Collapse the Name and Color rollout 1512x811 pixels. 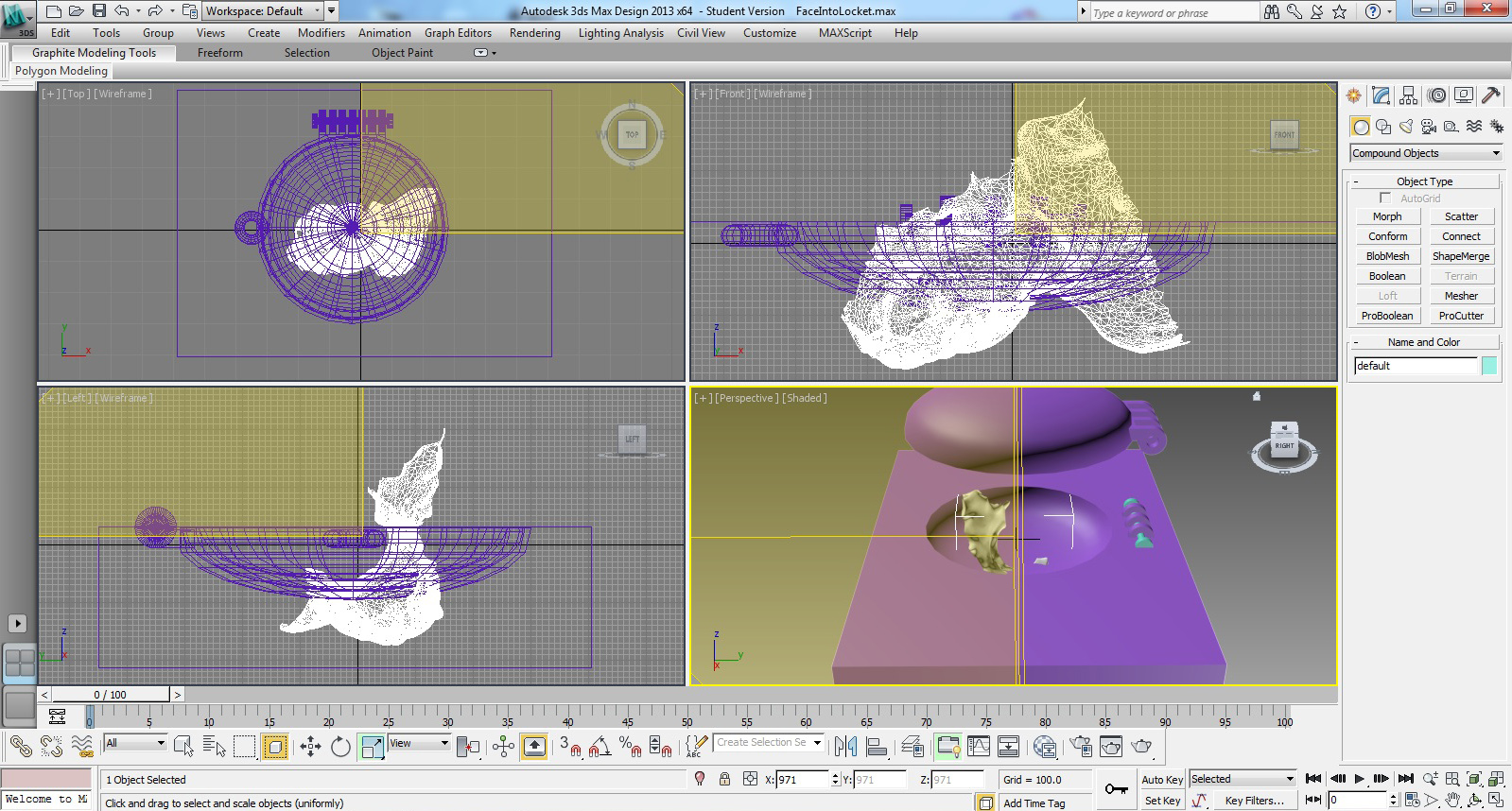1424,342
